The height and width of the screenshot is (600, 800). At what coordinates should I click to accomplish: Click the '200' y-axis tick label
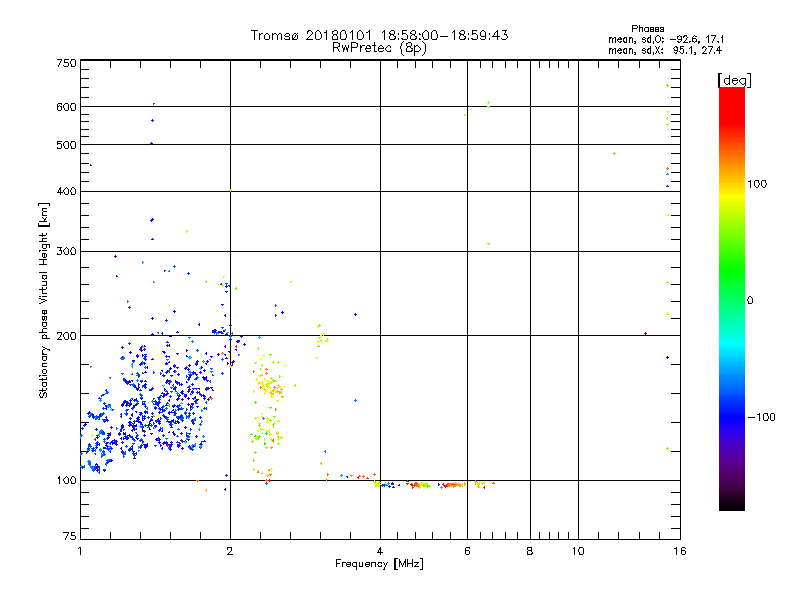[x=66, y=336]
